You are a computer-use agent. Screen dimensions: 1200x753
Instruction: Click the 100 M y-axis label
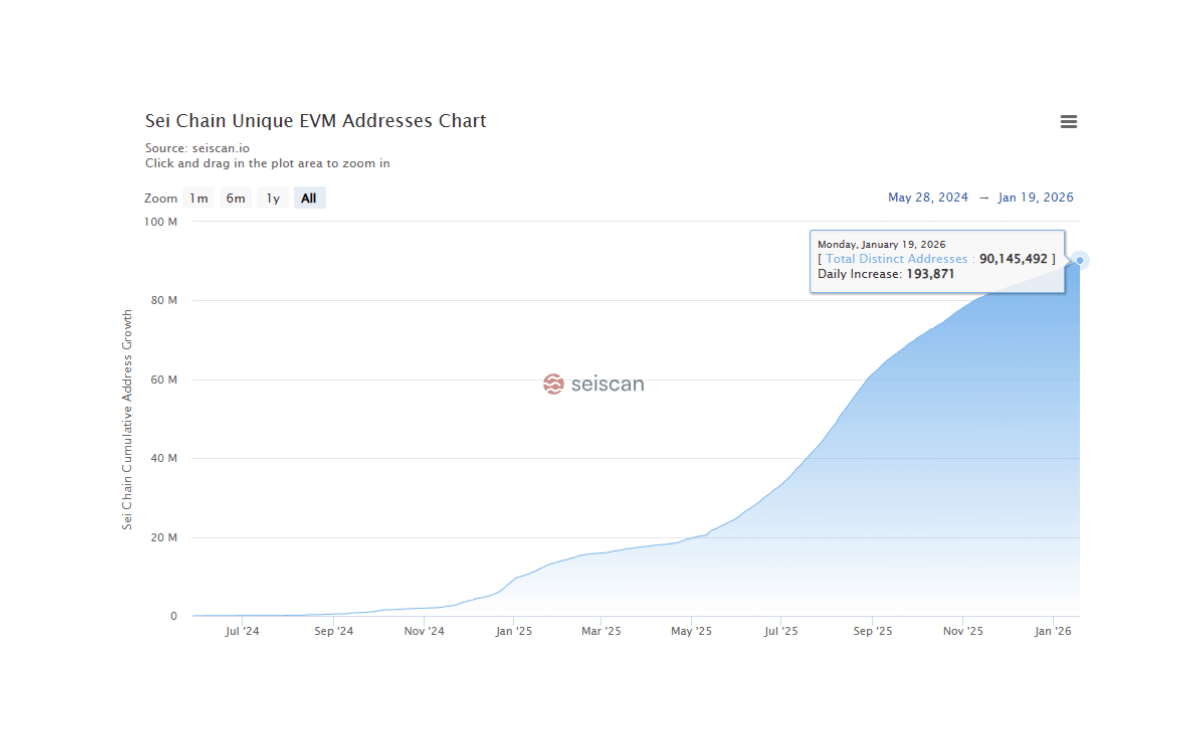click(161, 222)
